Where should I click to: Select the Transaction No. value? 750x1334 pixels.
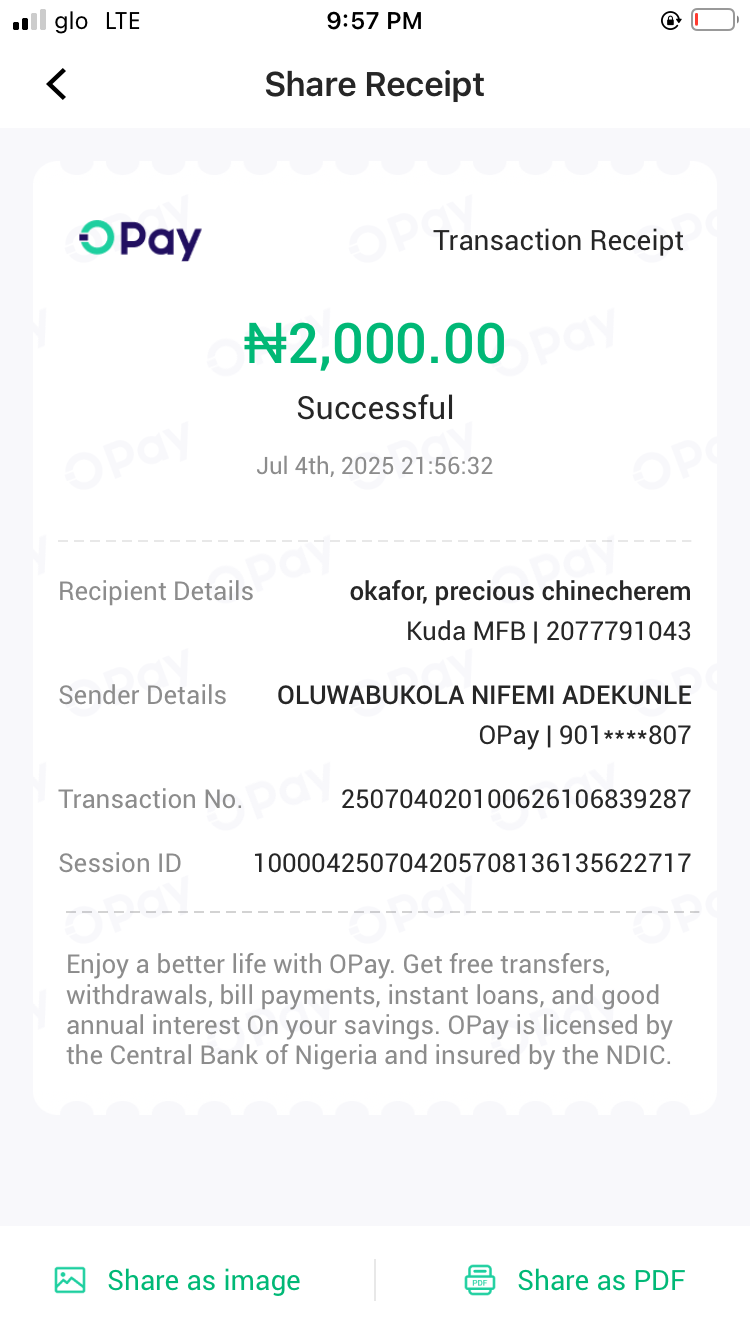[x=516, y=799]
